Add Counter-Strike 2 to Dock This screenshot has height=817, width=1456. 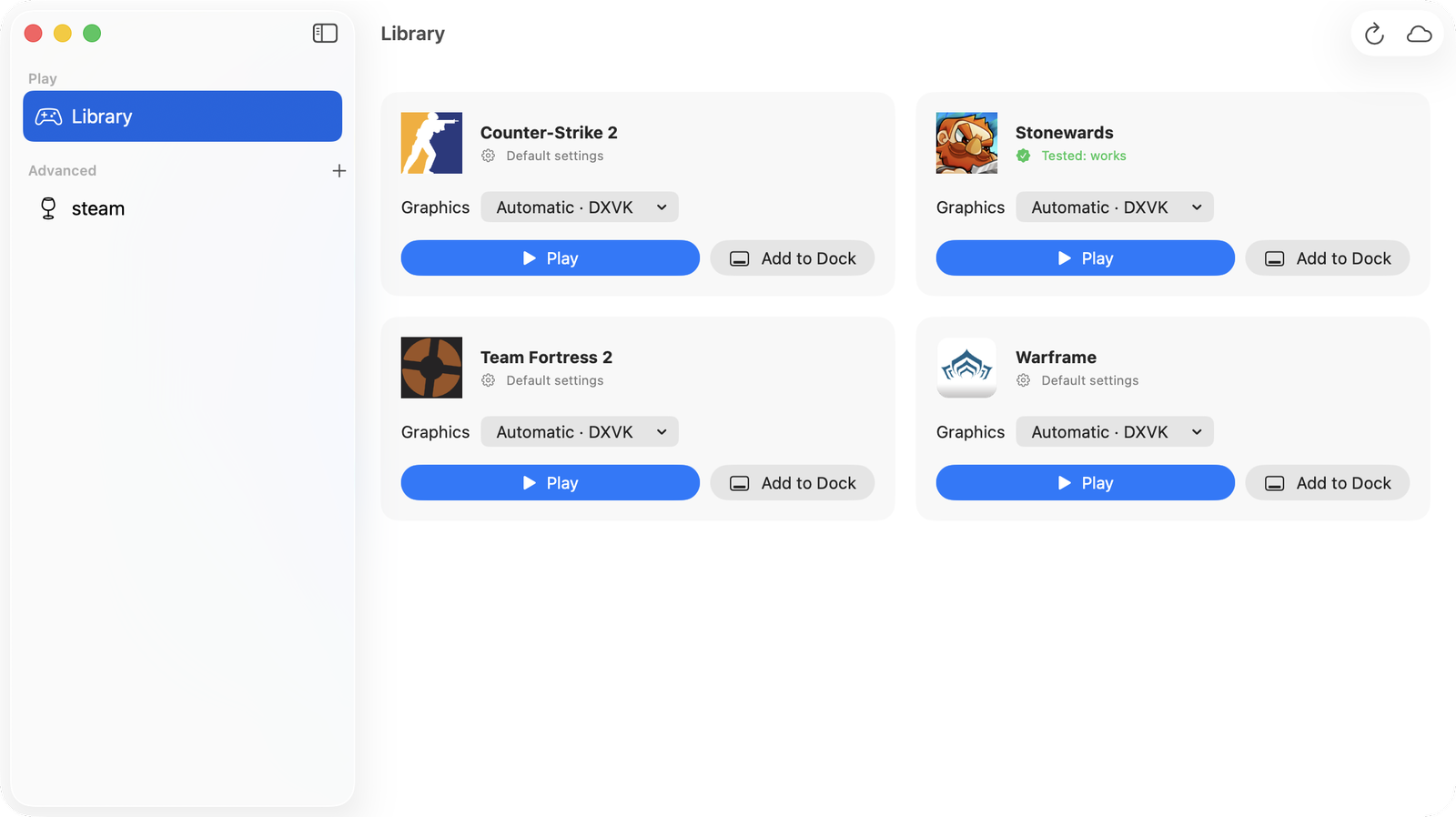793,258
